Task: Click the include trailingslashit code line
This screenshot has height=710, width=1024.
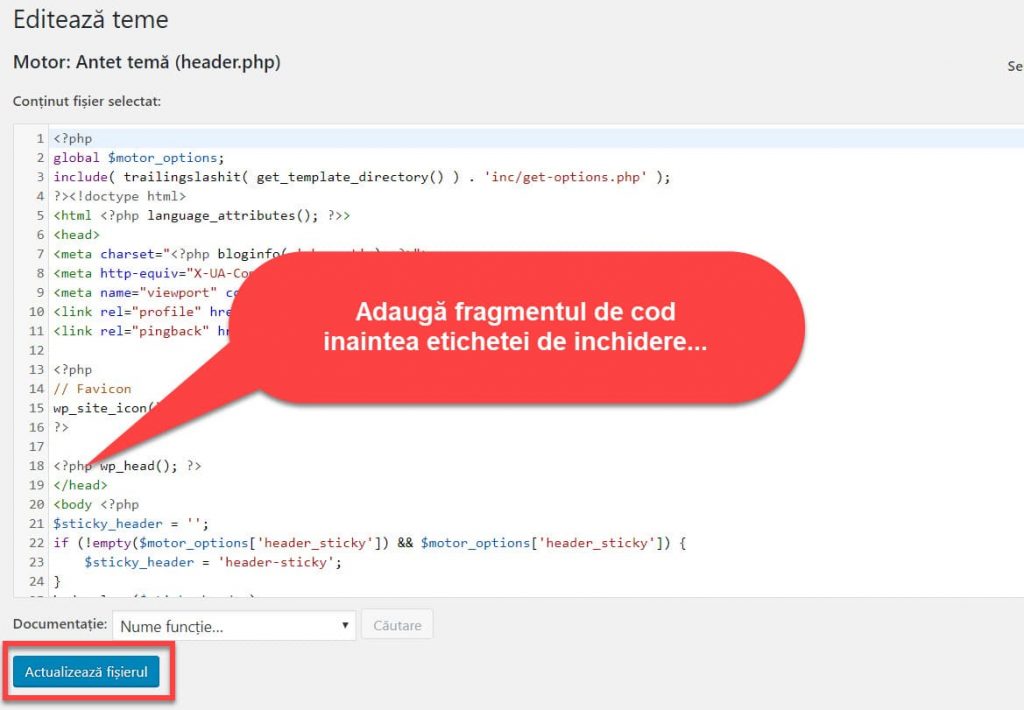Action: click(x=361, y=177)
